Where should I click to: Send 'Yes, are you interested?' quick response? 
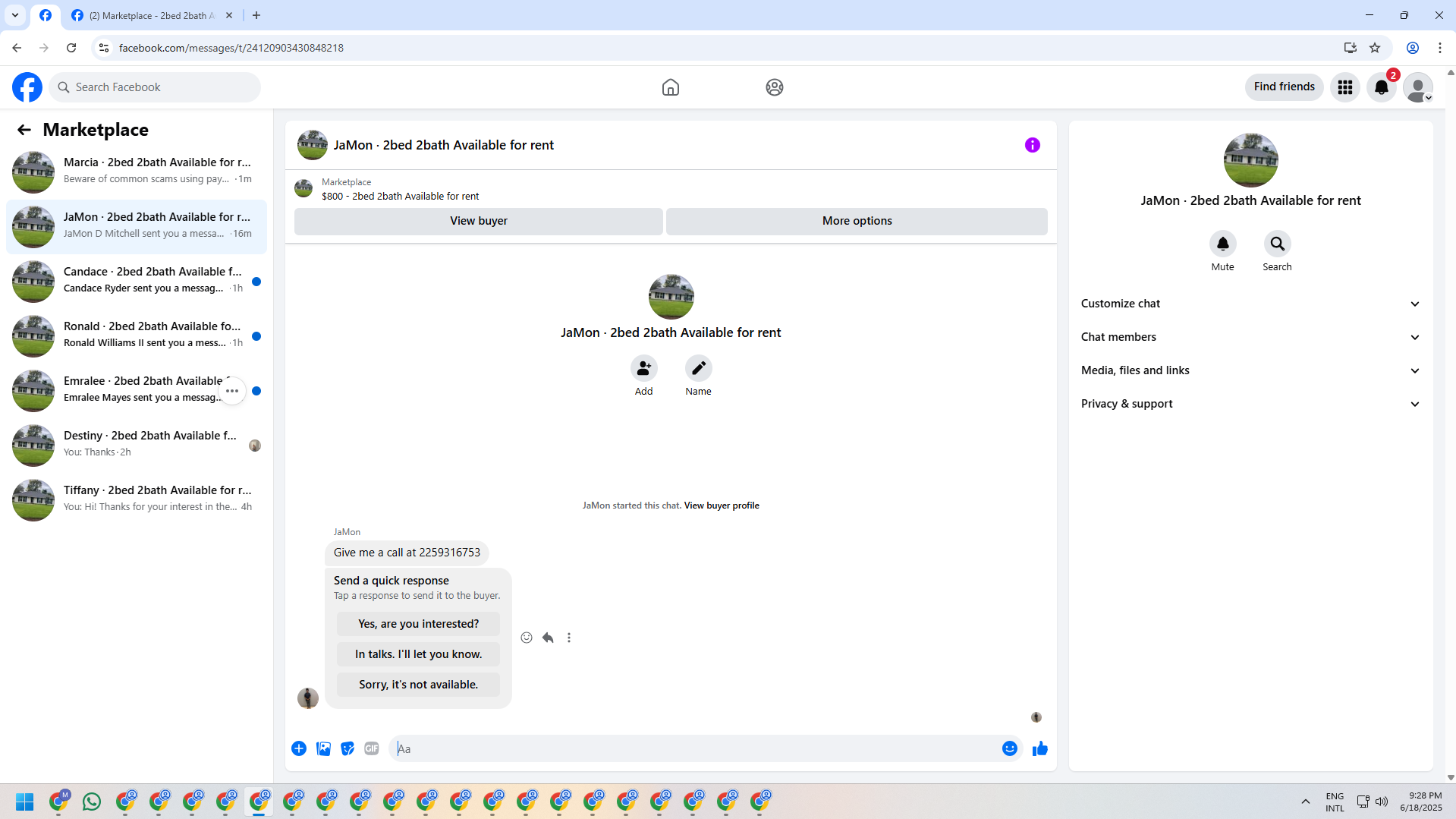click(x=419, y=624)
